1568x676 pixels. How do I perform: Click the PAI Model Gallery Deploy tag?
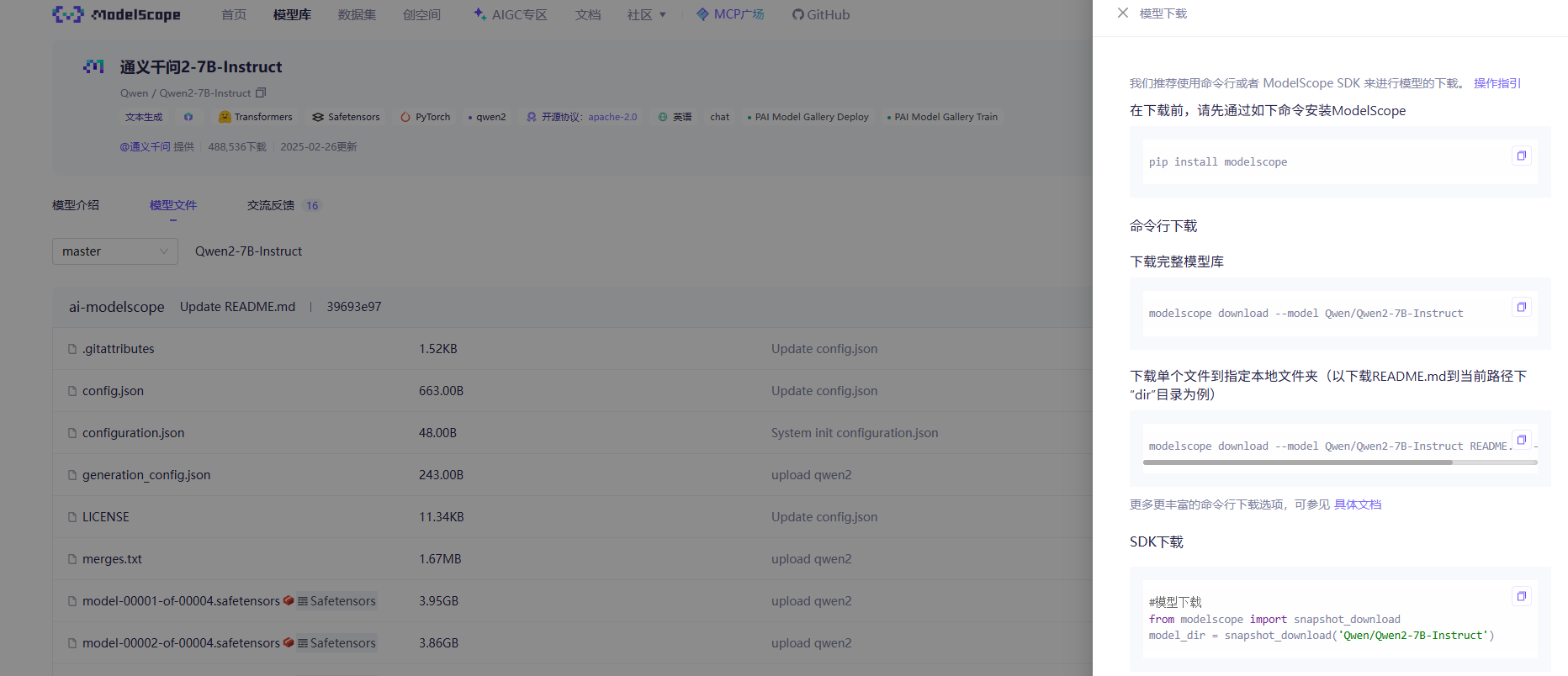coord(808,117)
